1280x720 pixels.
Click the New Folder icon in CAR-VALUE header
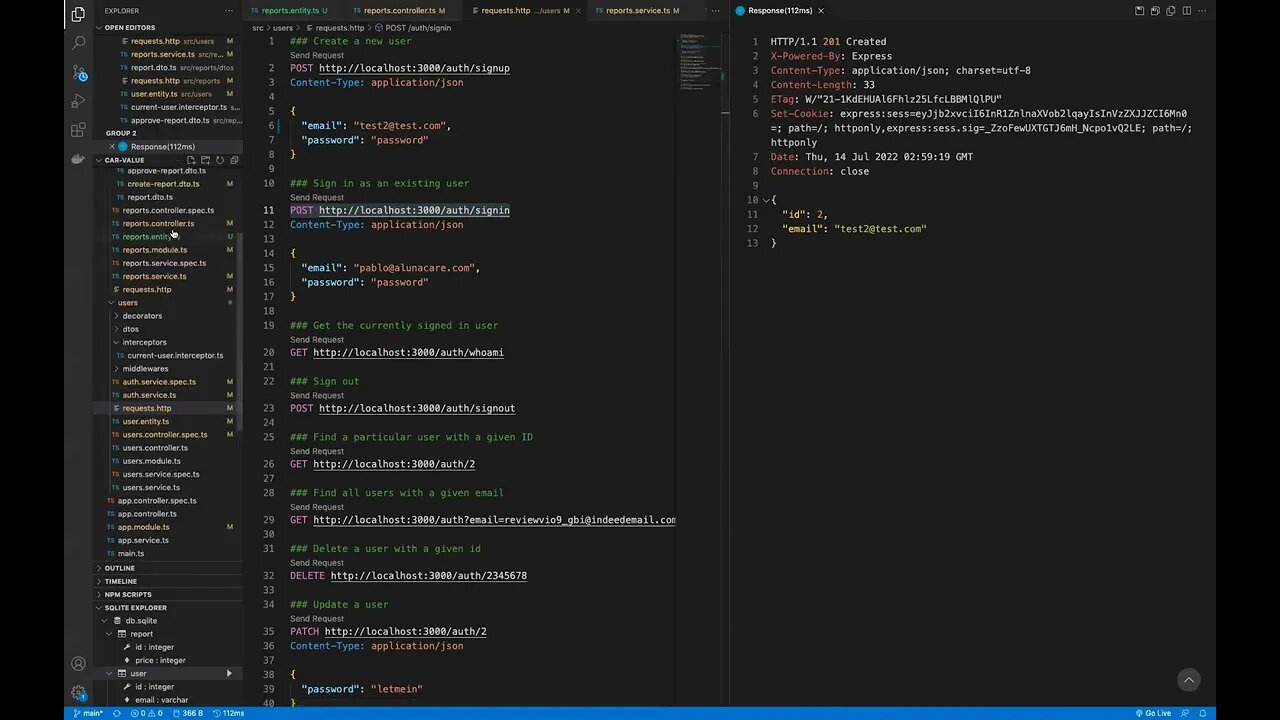[205, 160]
